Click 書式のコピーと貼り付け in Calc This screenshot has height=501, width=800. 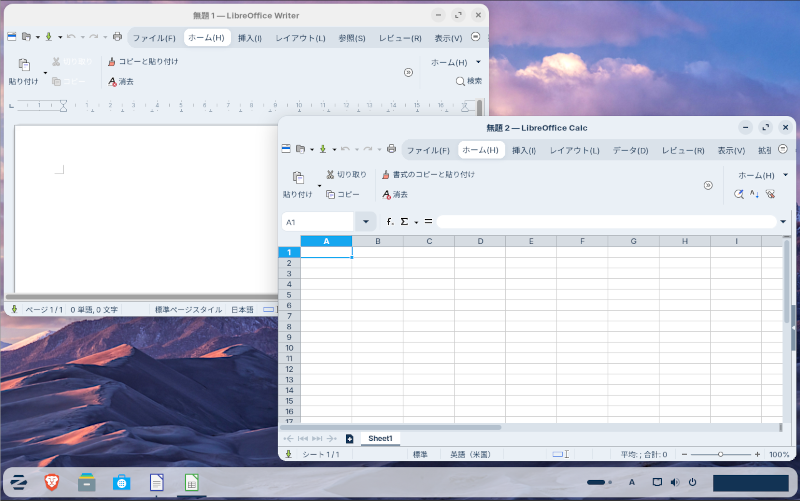429,174
